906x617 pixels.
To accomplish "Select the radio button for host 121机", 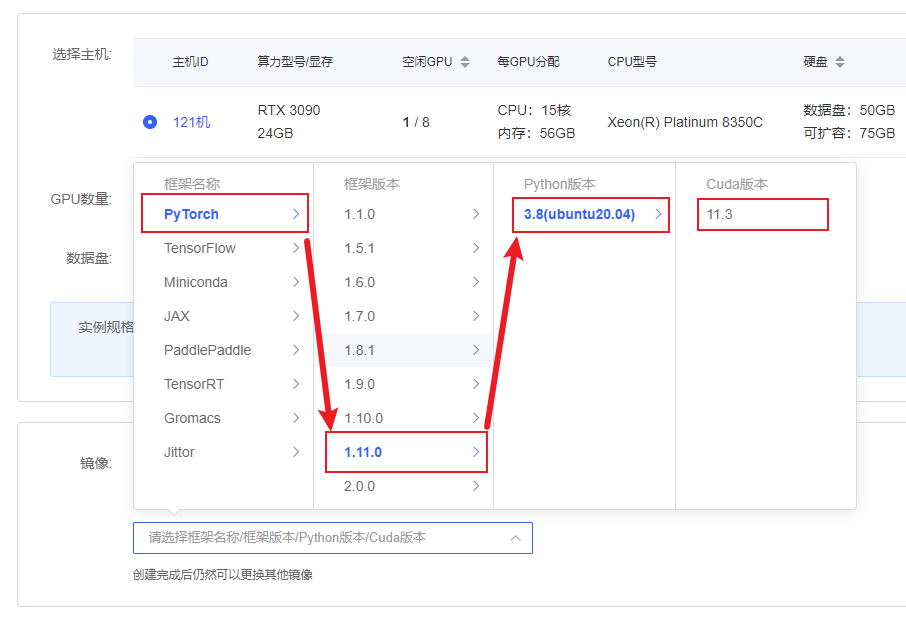I will coord(150,122).
